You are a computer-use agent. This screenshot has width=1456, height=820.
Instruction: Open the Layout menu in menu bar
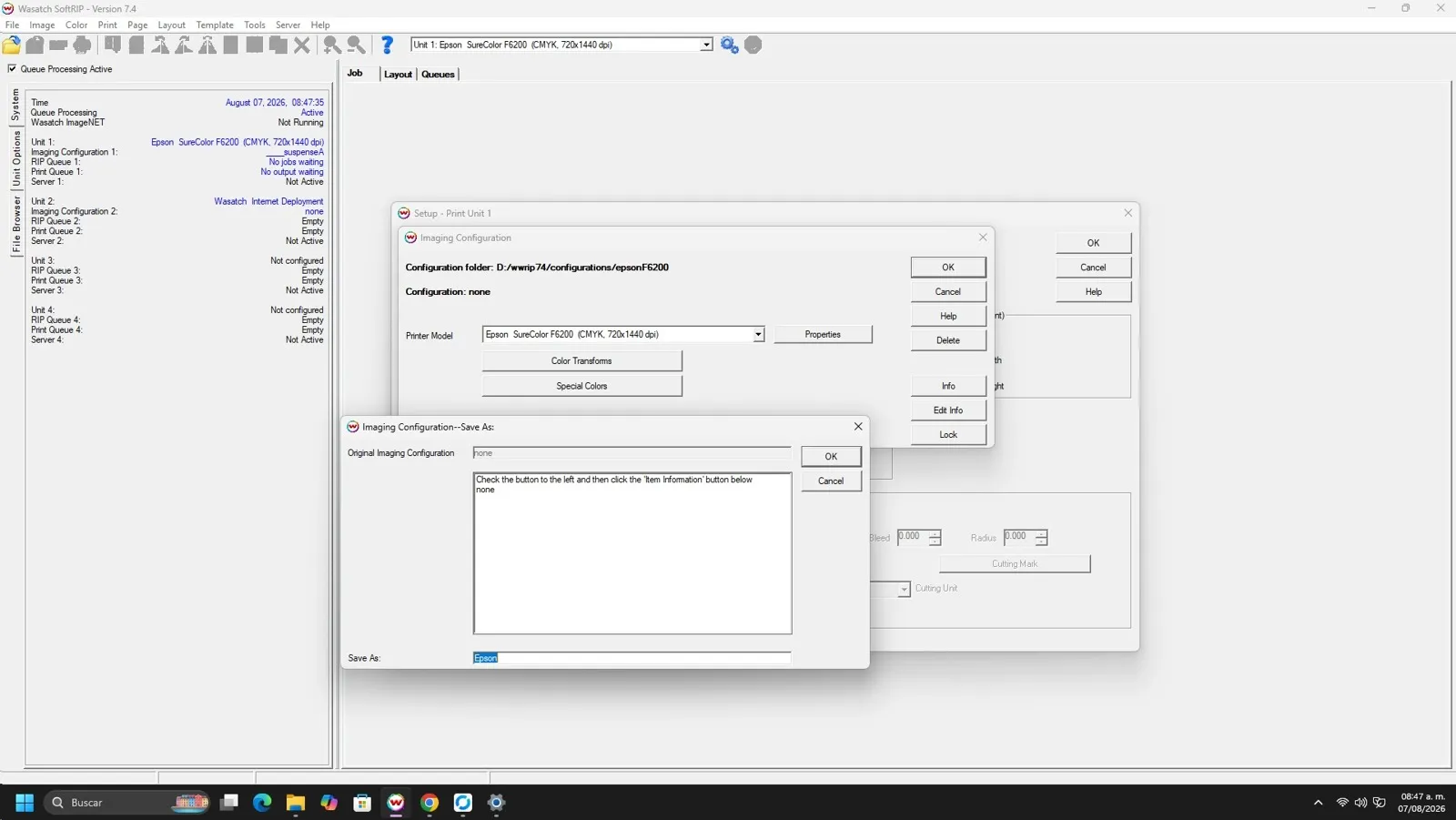[x=171, y=25]
